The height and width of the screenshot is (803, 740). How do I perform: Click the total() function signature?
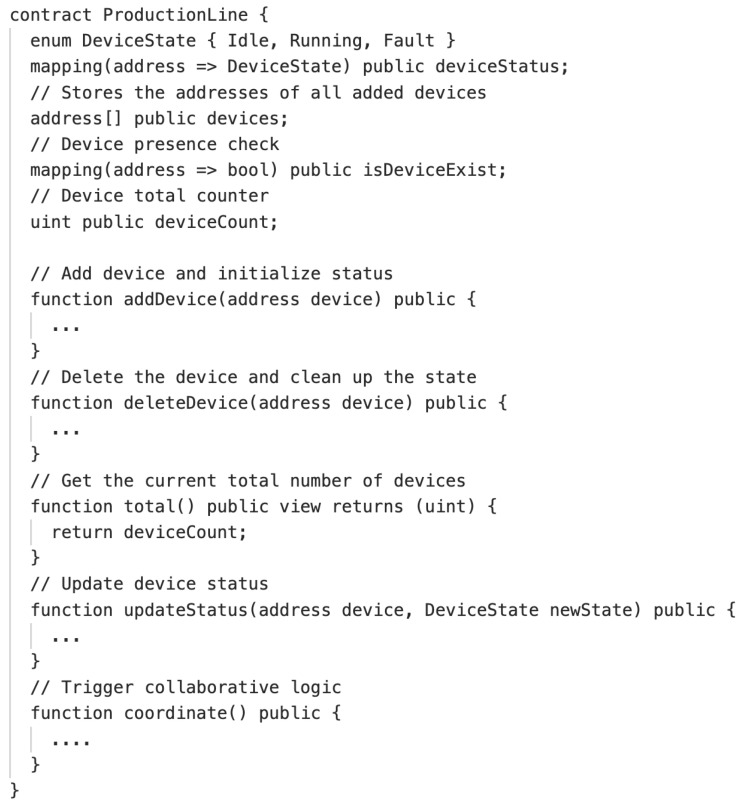point(263,506)
